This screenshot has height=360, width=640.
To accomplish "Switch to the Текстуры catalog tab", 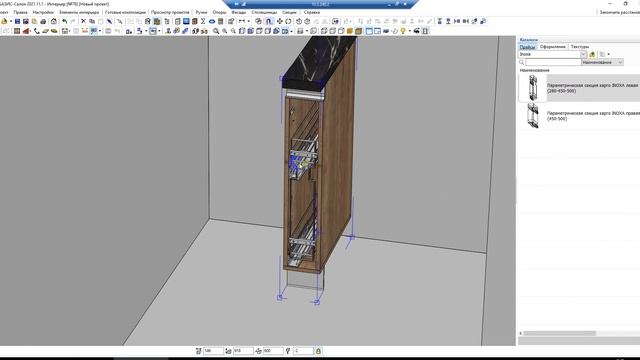I will coord(580,47).
